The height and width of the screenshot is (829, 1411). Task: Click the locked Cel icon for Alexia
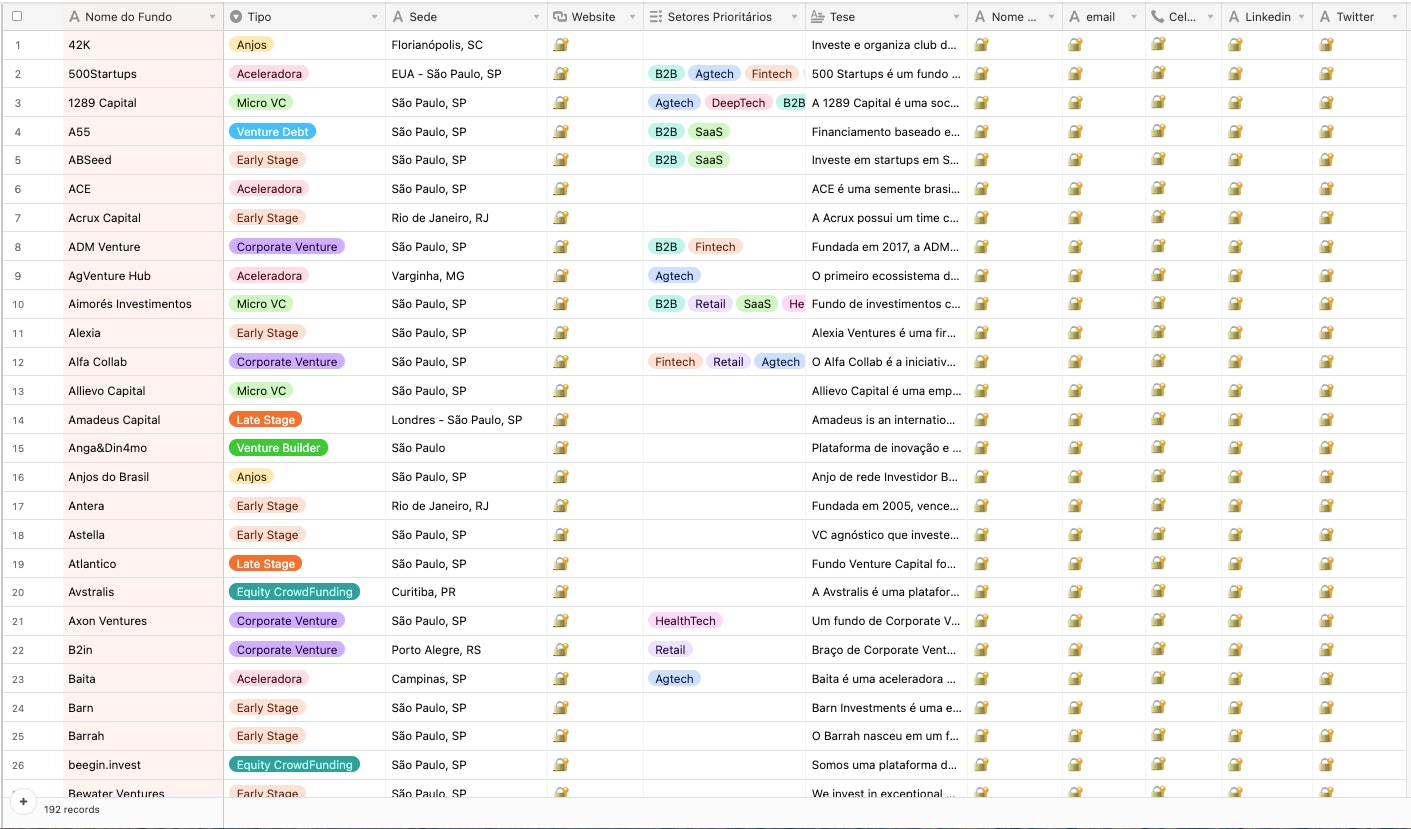tap(1158, 333)
